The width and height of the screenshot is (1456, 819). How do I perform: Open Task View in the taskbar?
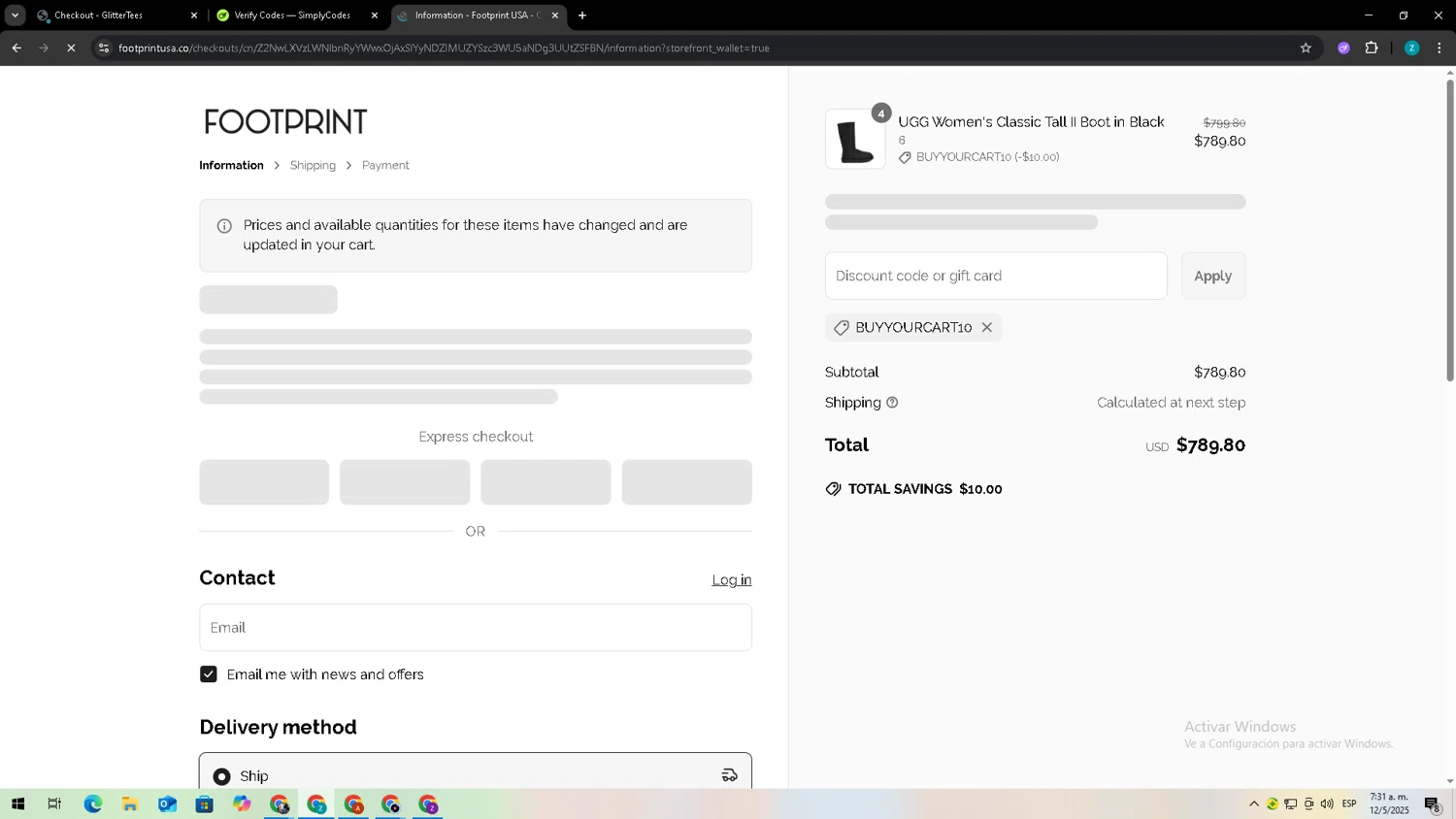click(x=54, y=803)
